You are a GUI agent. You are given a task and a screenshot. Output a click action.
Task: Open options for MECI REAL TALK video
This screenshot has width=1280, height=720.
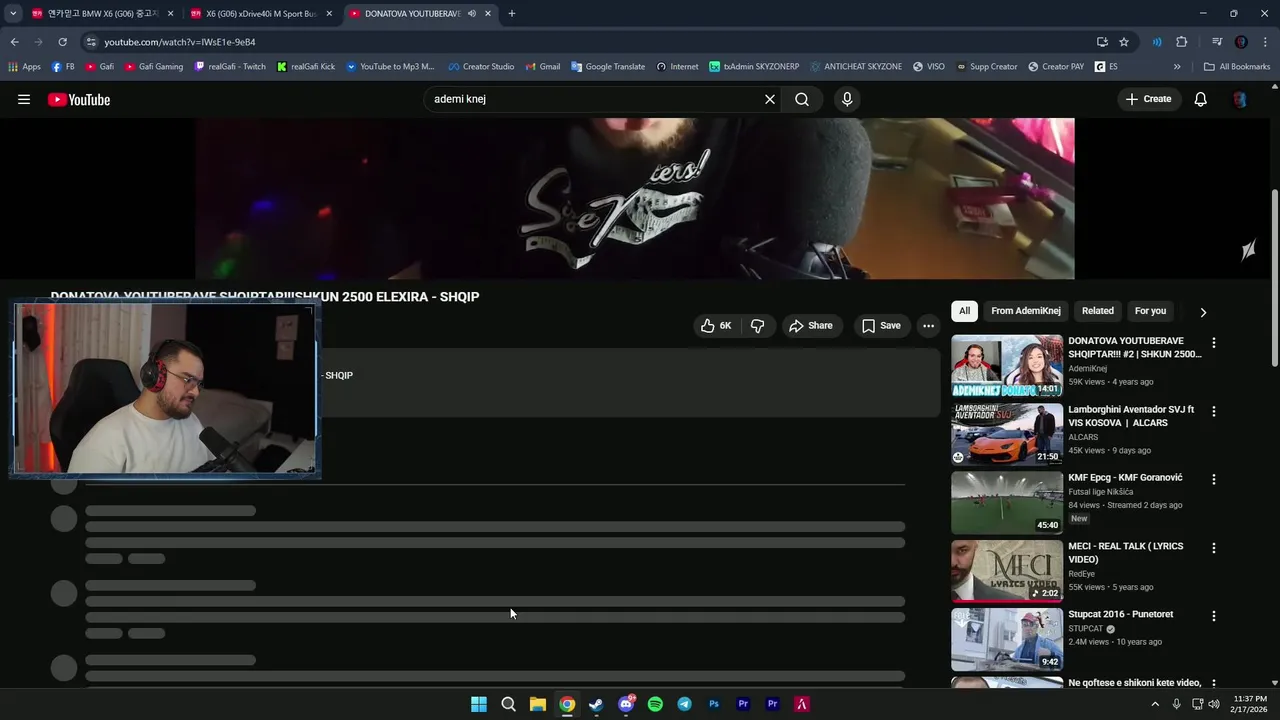coord(1214,548)
